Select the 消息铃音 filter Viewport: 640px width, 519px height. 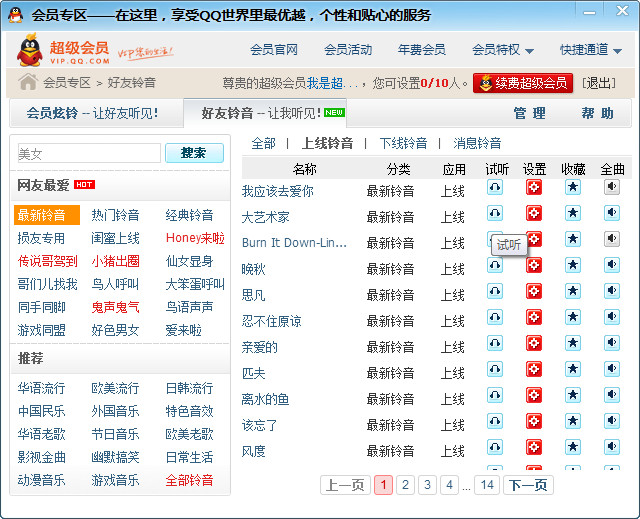tap(477, 143)
